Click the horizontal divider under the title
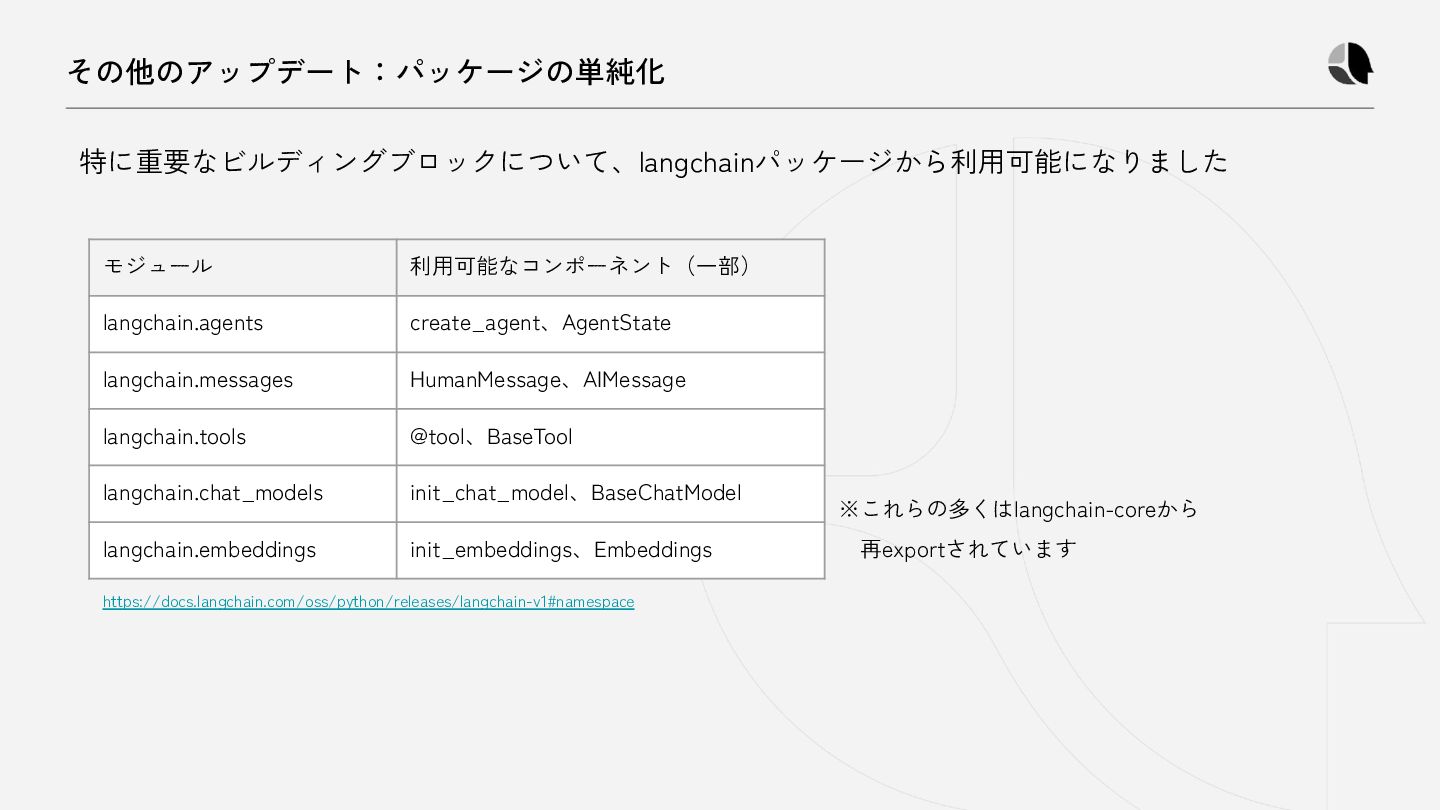 pos(719,108)
